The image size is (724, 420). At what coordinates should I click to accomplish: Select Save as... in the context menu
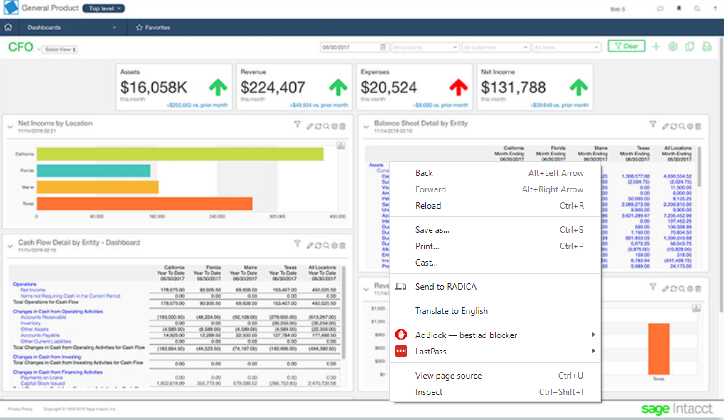click(495, 230)
